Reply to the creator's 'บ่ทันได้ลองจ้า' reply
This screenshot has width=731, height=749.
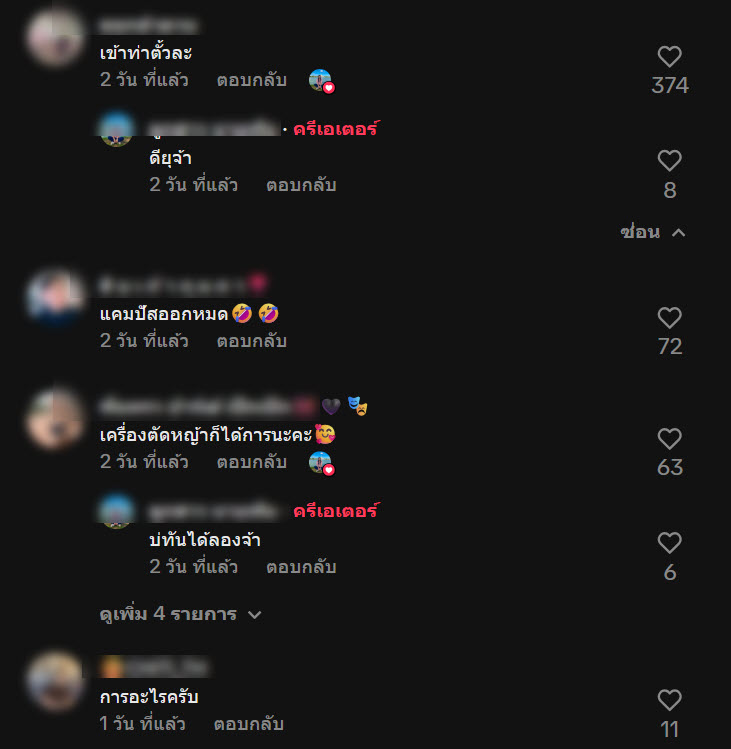tap(301, 567)
